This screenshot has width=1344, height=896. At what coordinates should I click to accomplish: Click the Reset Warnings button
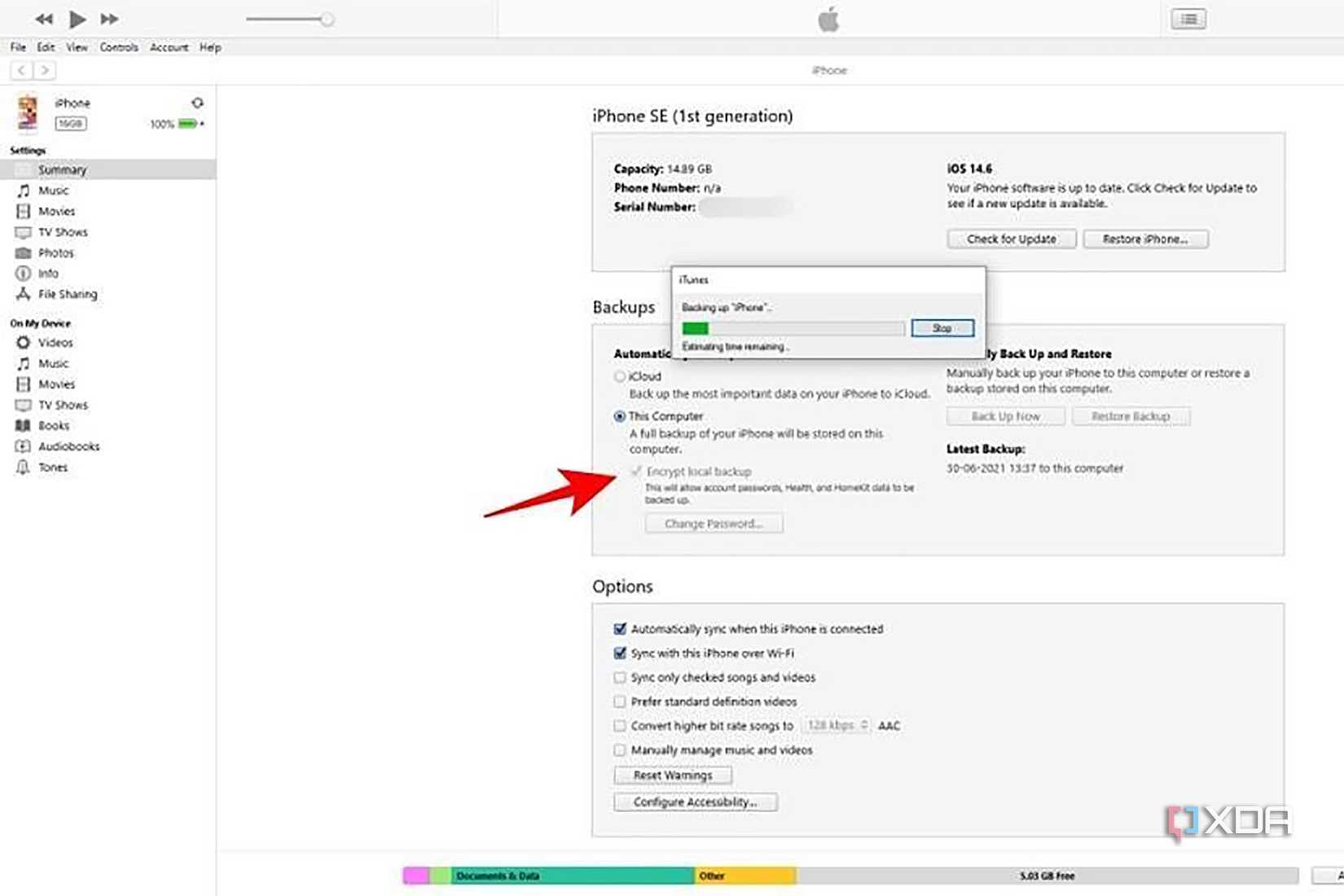click(673, 775)
